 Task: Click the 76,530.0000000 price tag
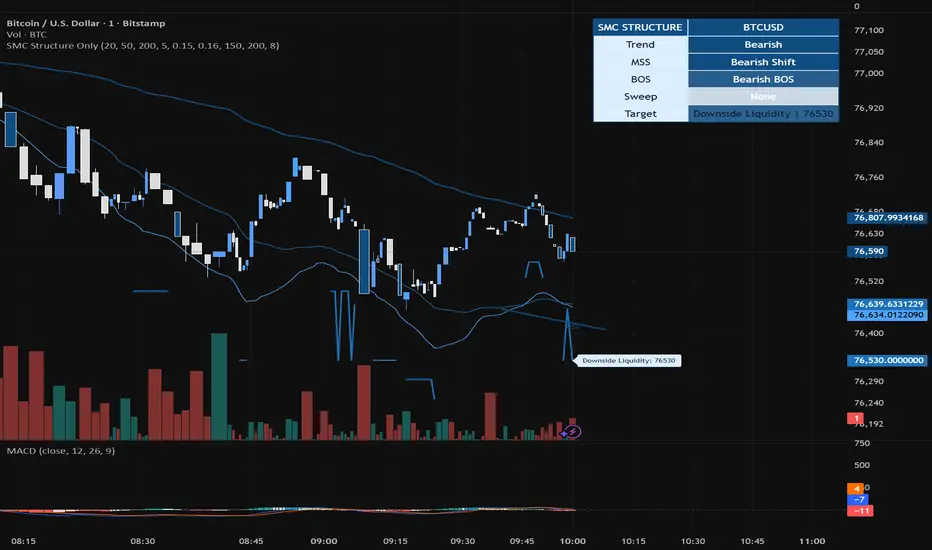[888, 360]
